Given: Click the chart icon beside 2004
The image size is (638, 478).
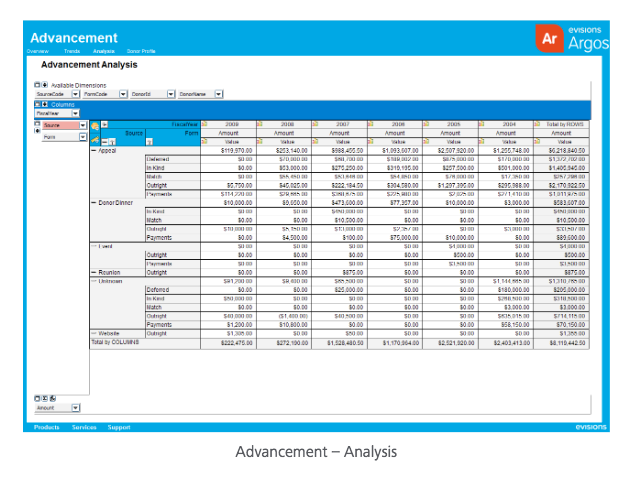Looking at the screenshot, I should [482, 124].
